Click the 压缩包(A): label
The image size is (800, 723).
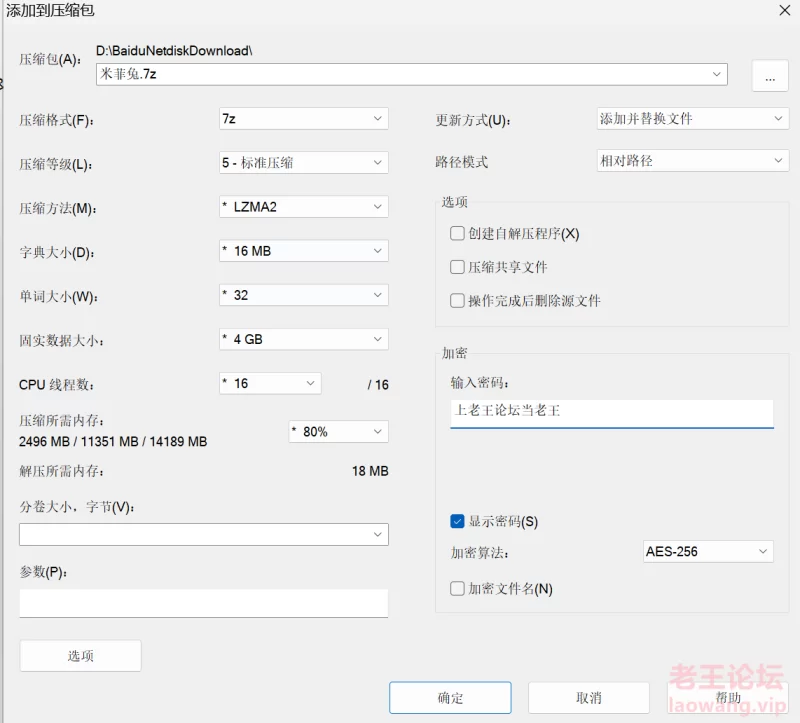(x=50, y=60)
